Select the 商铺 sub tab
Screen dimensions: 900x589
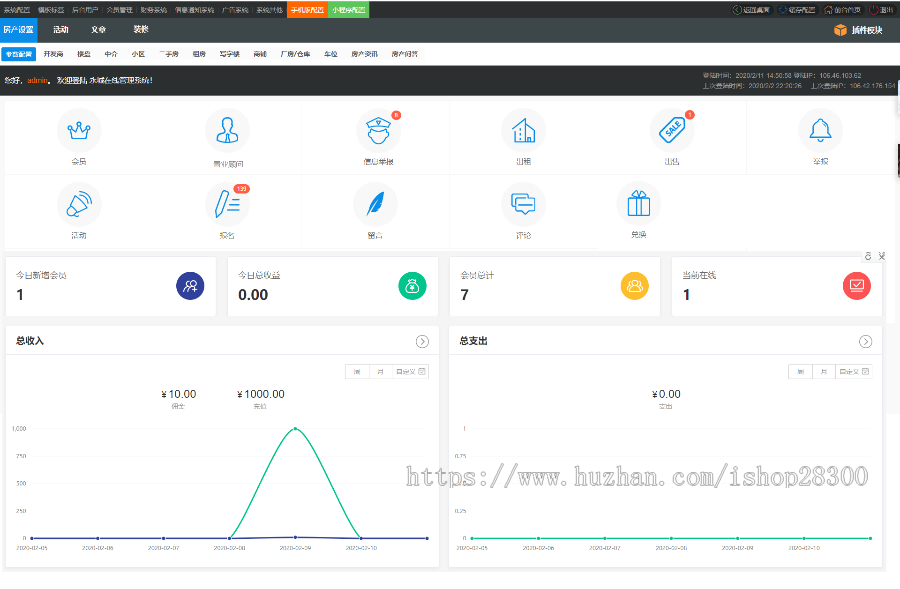pos(260,54)
